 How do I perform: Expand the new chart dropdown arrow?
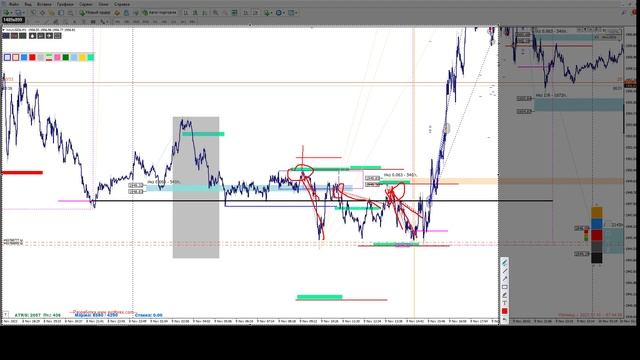pyautogui.click(x=11, y=13)
